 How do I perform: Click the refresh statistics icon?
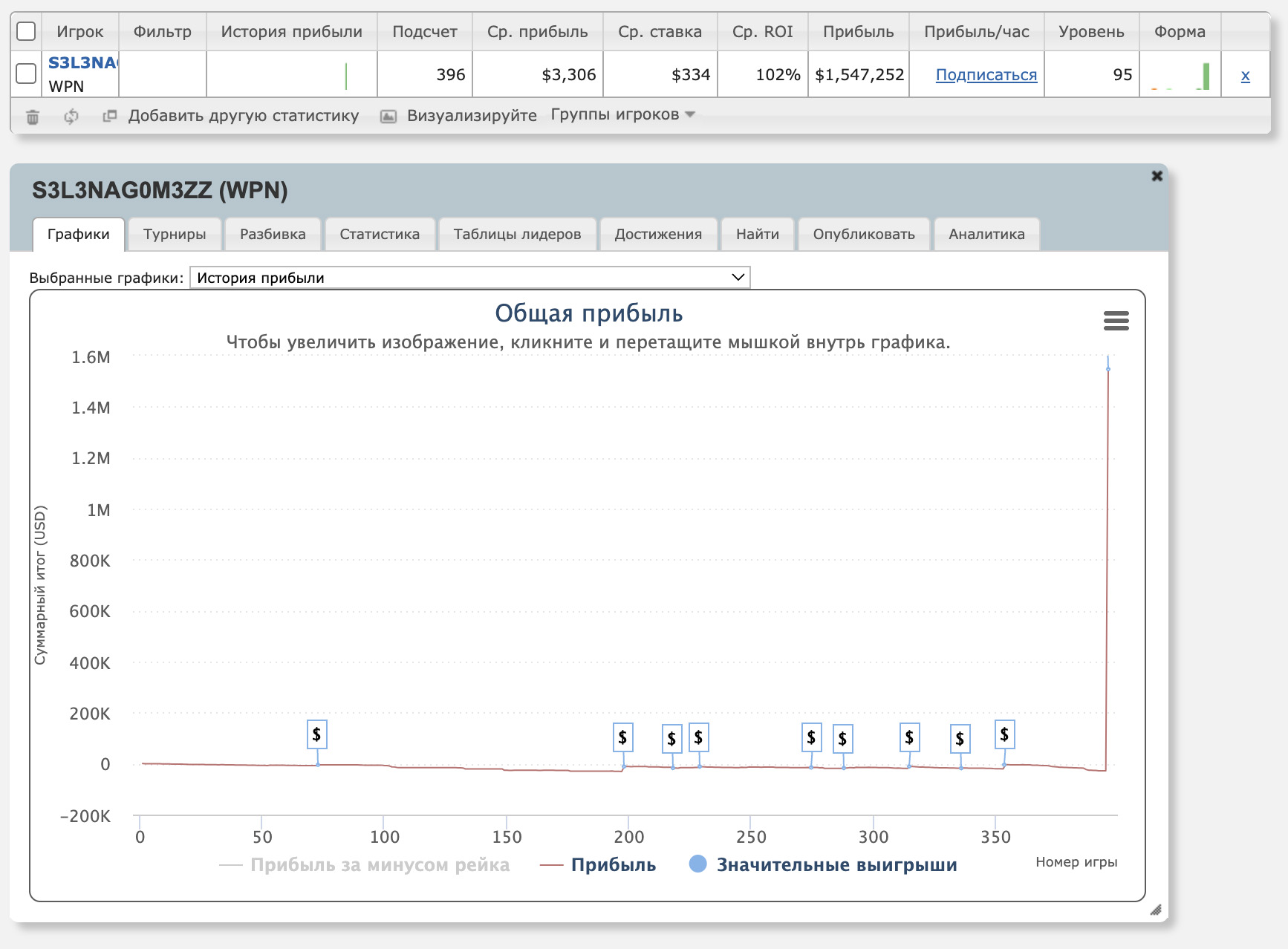[x=71, y=117]
